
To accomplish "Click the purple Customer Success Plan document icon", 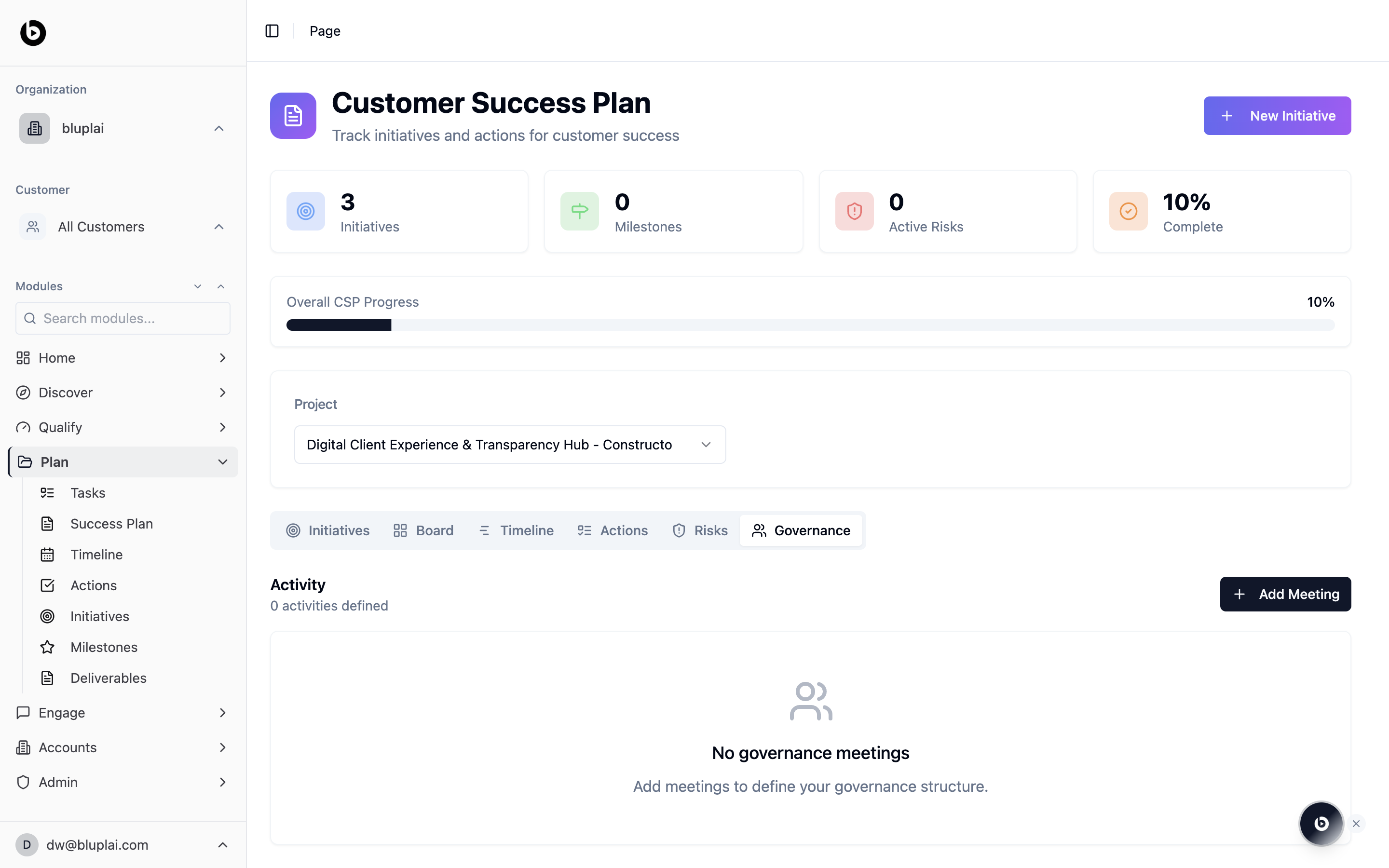I will [293, 115].
